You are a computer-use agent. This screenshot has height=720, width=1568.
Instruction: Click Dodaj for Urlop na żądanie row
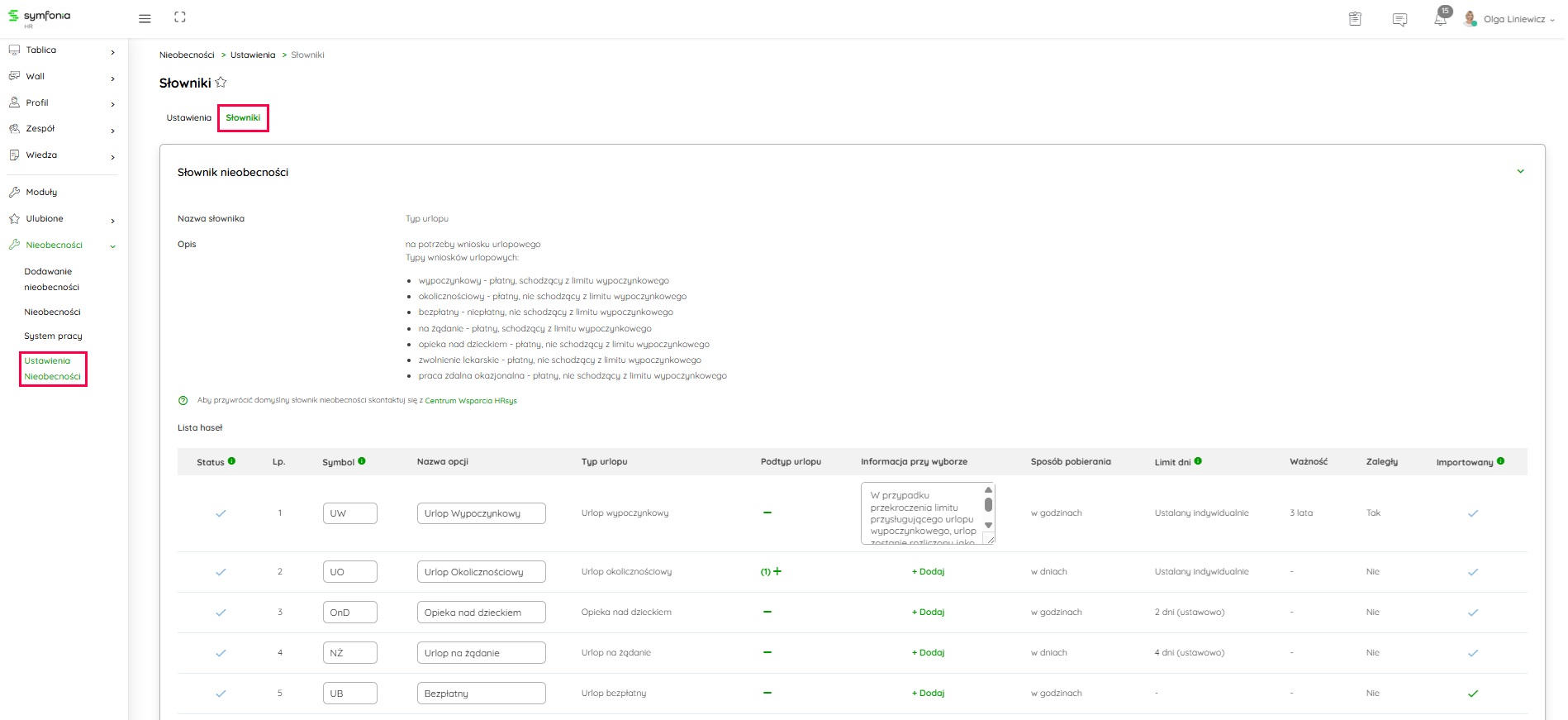(x=928, y=653)
